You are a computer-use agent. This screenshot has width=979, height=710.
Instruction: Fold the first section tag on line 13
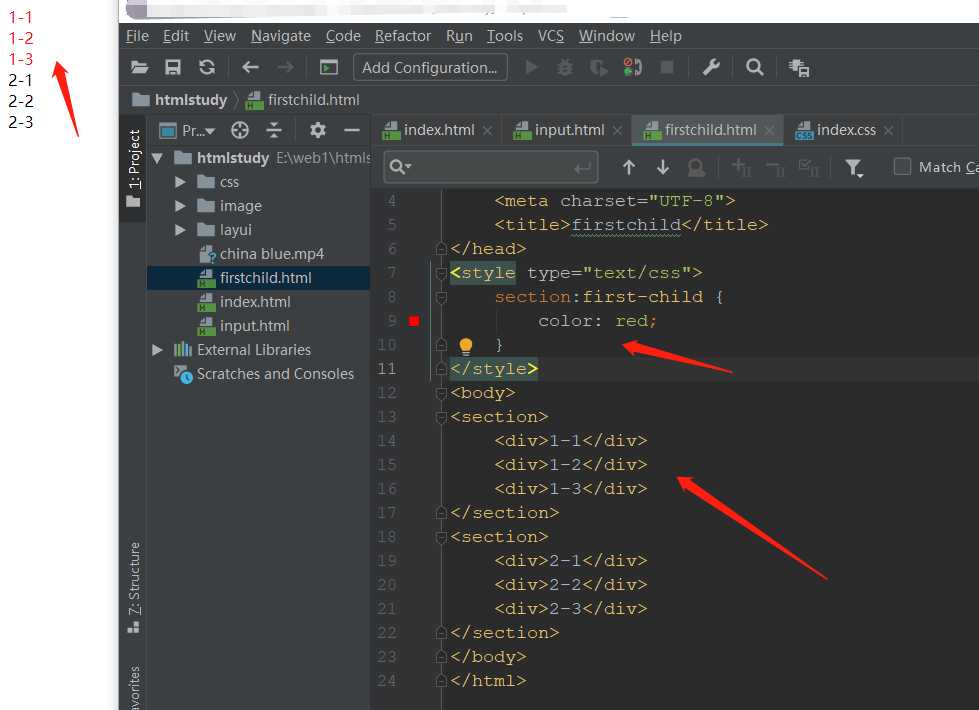(x=441, y=417)
